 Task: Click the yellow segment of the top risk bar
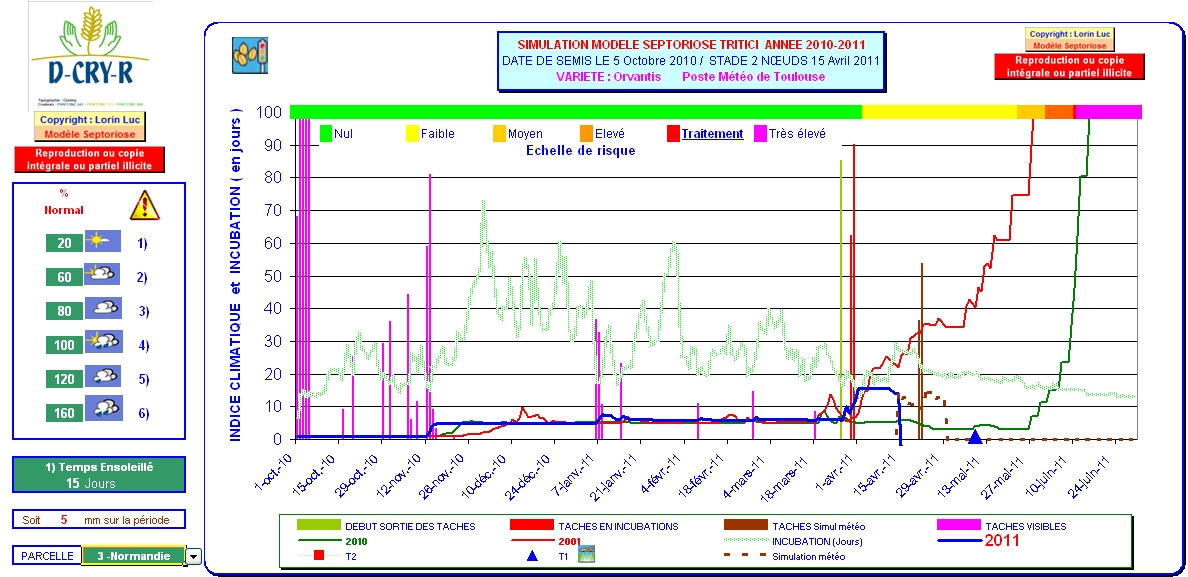(939, 112)
